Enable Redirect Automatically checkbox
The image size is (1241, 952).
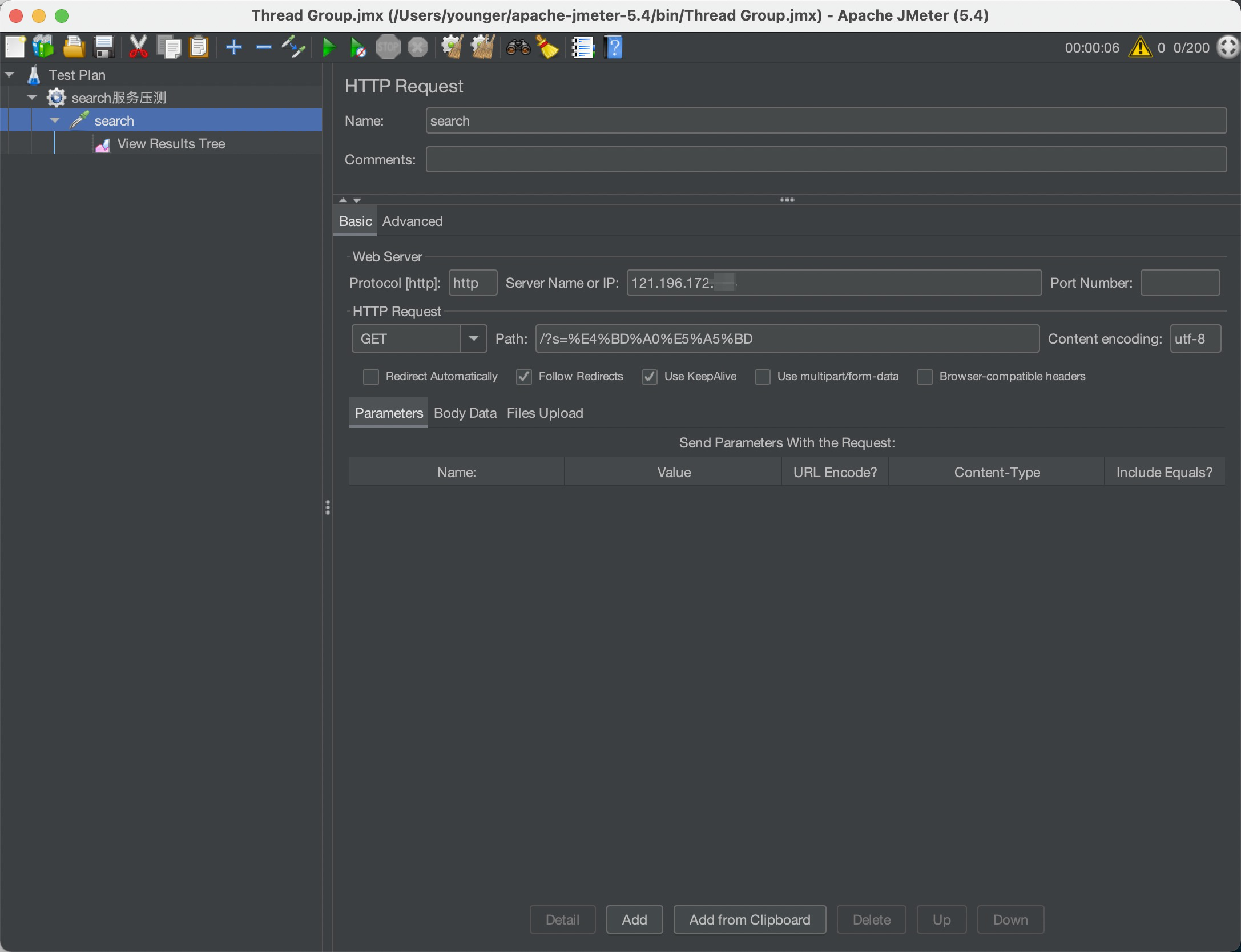[371, 377]
